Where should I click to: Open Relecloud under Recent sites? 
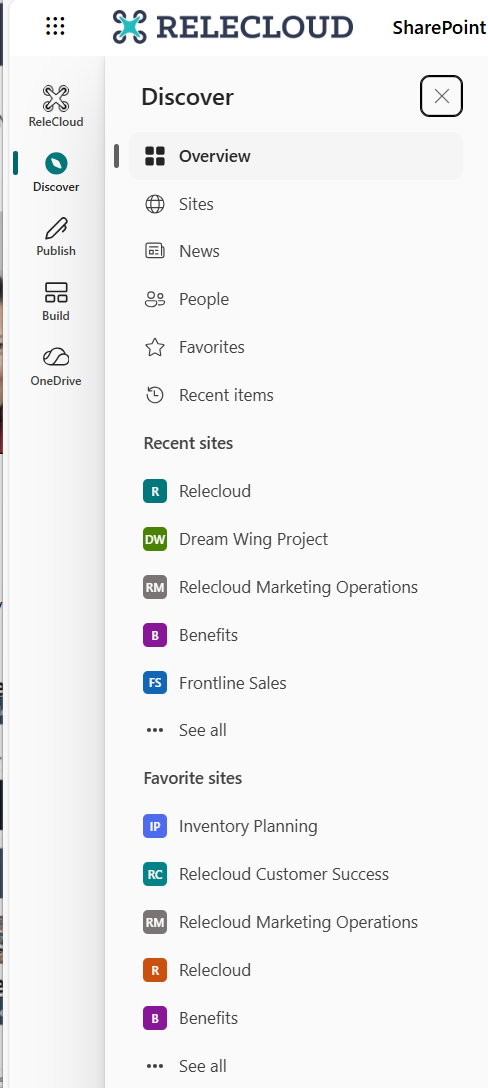[296, 491]
